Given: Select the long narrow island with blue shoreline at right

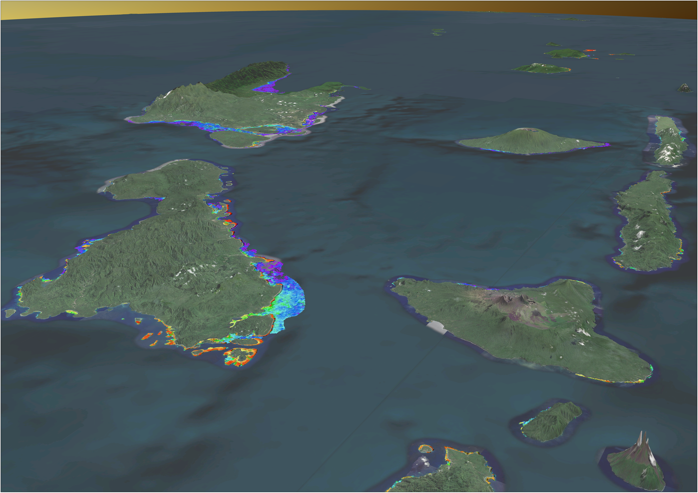Looking at the screenshot, I should (x=648, y=222).
